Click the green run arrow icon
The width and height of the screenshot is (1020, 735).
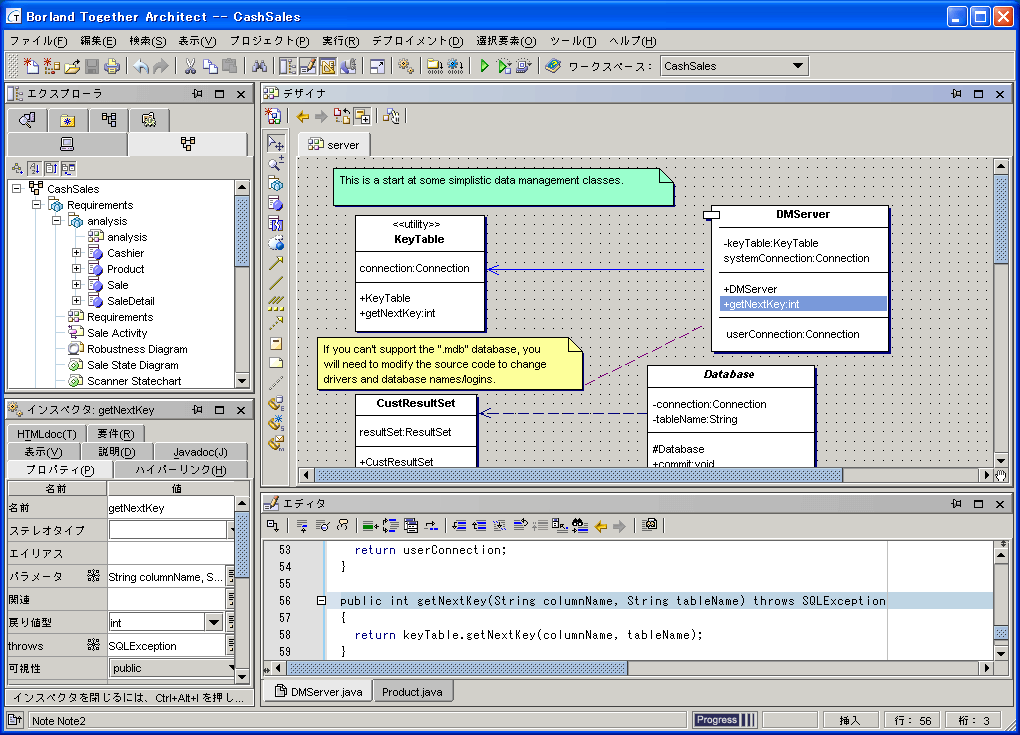484,66
